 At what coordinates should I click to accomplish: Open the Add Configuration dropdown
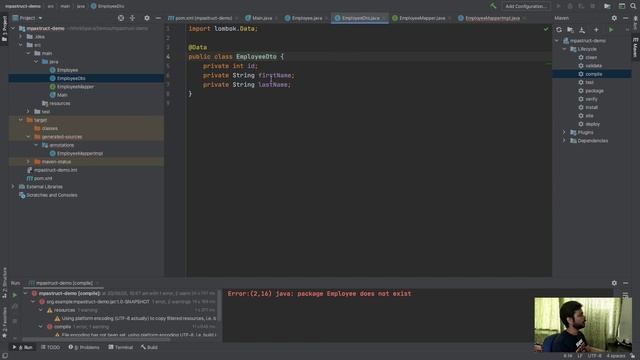point(526,6)
